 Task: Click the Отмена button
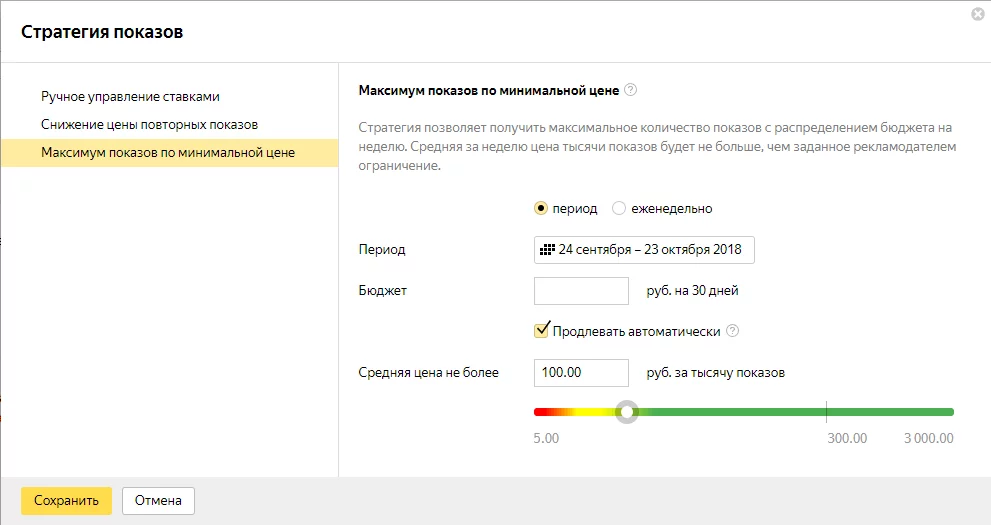click(158, 500)
